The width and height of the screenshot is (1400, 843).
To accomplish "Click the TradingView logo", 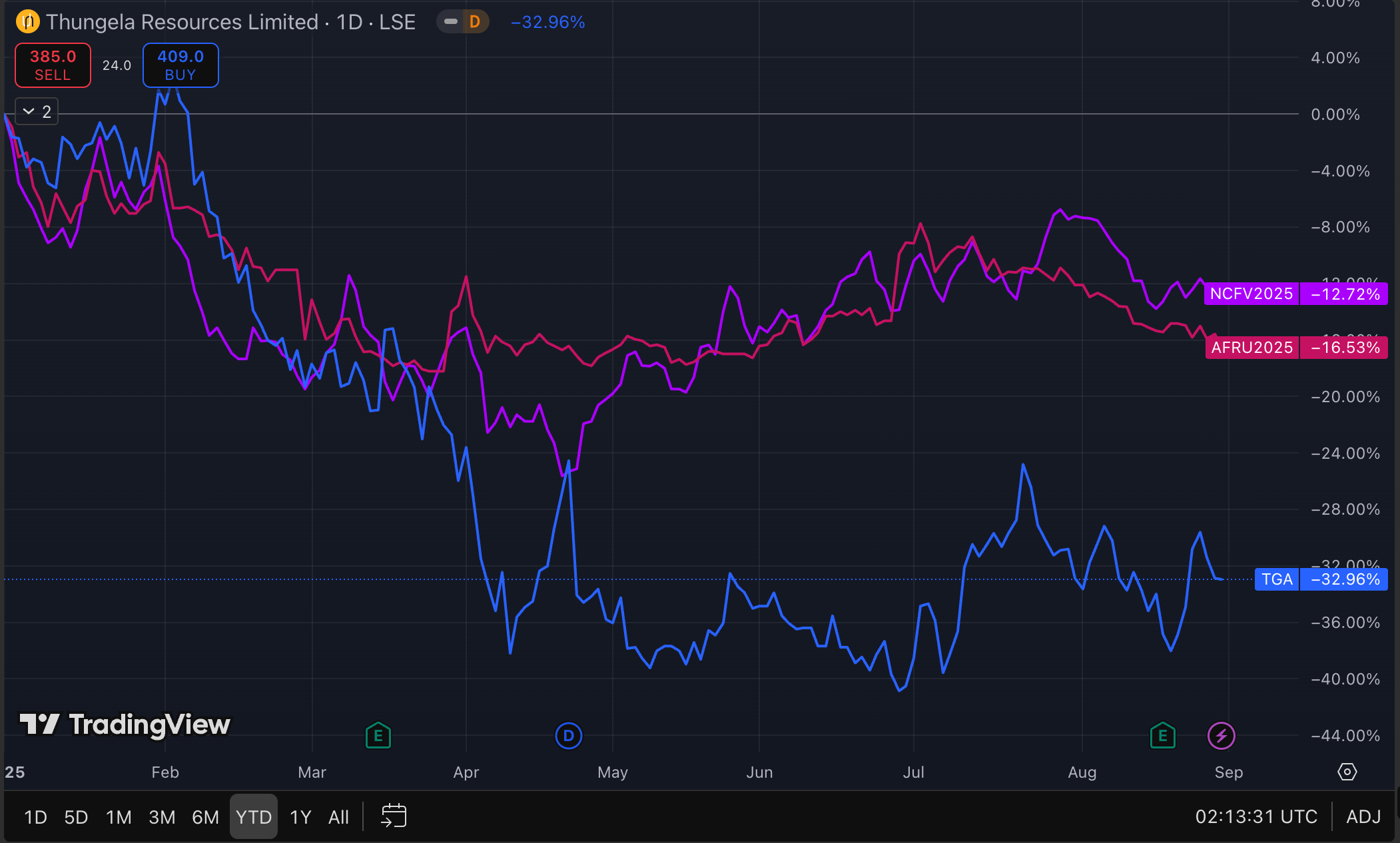I will click(x=125, y=724).
